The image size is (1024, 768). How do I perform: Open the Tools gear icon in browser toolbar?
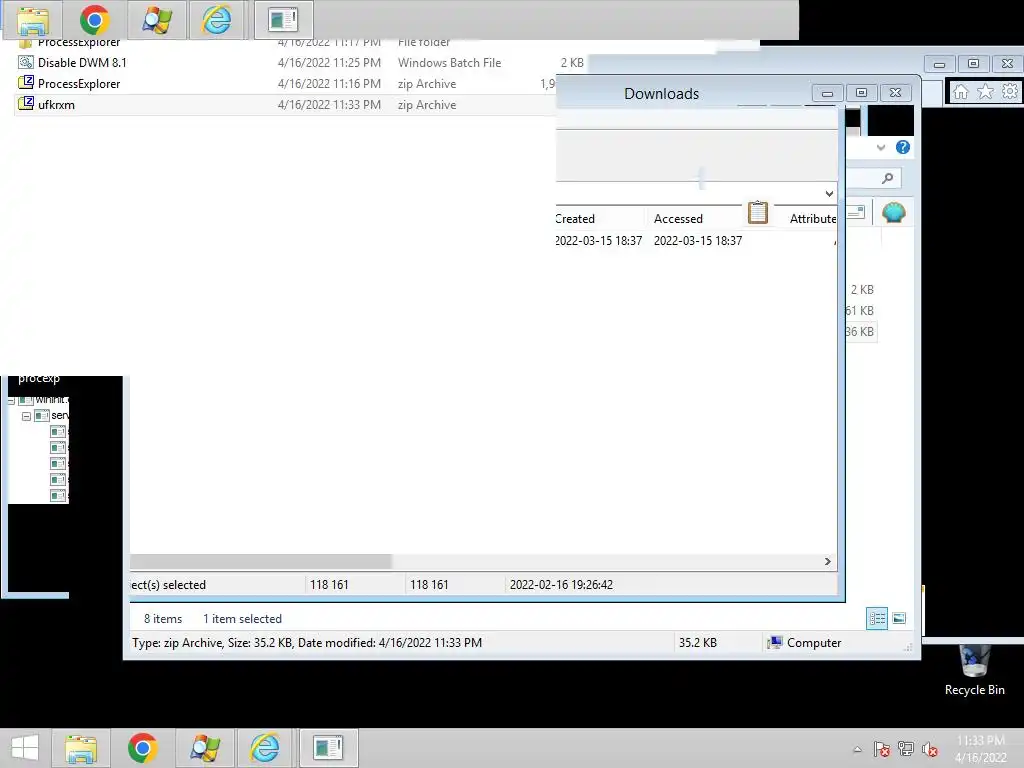[x=1010, y=91]
